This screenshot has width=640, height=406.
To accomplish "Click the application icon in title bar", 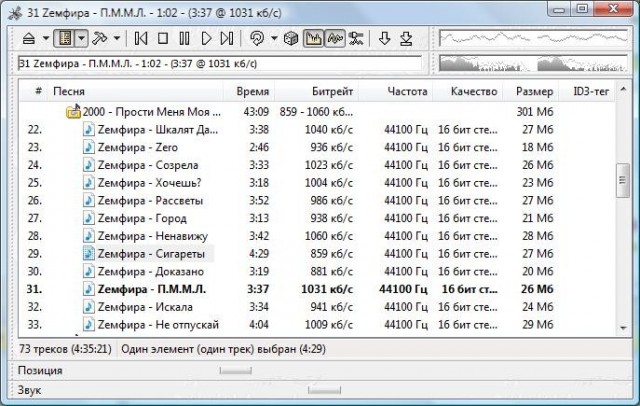I will tap(15, 13).
